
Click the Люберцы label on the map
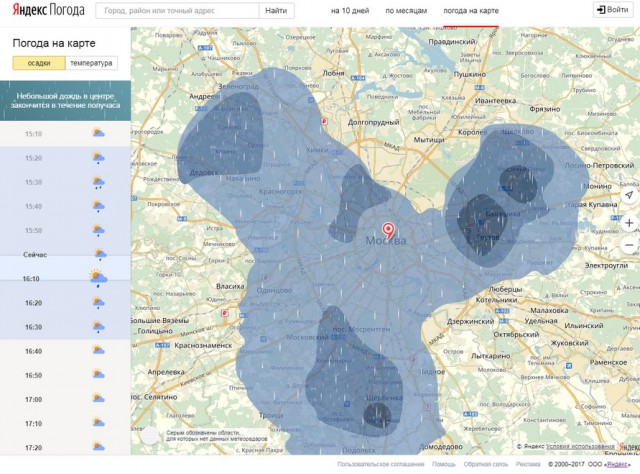pyautogui.click(x=505, y=289)
